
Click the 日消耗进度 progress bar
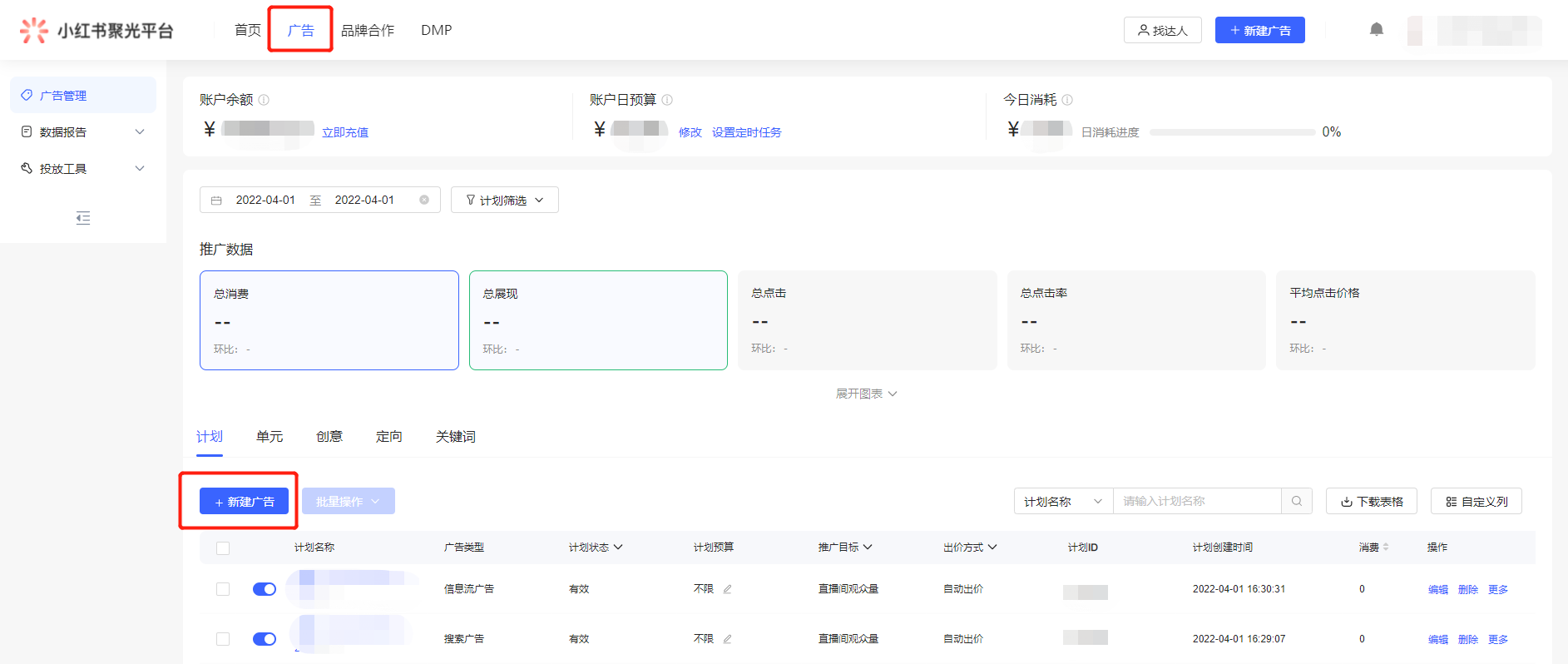(1233, 132)
